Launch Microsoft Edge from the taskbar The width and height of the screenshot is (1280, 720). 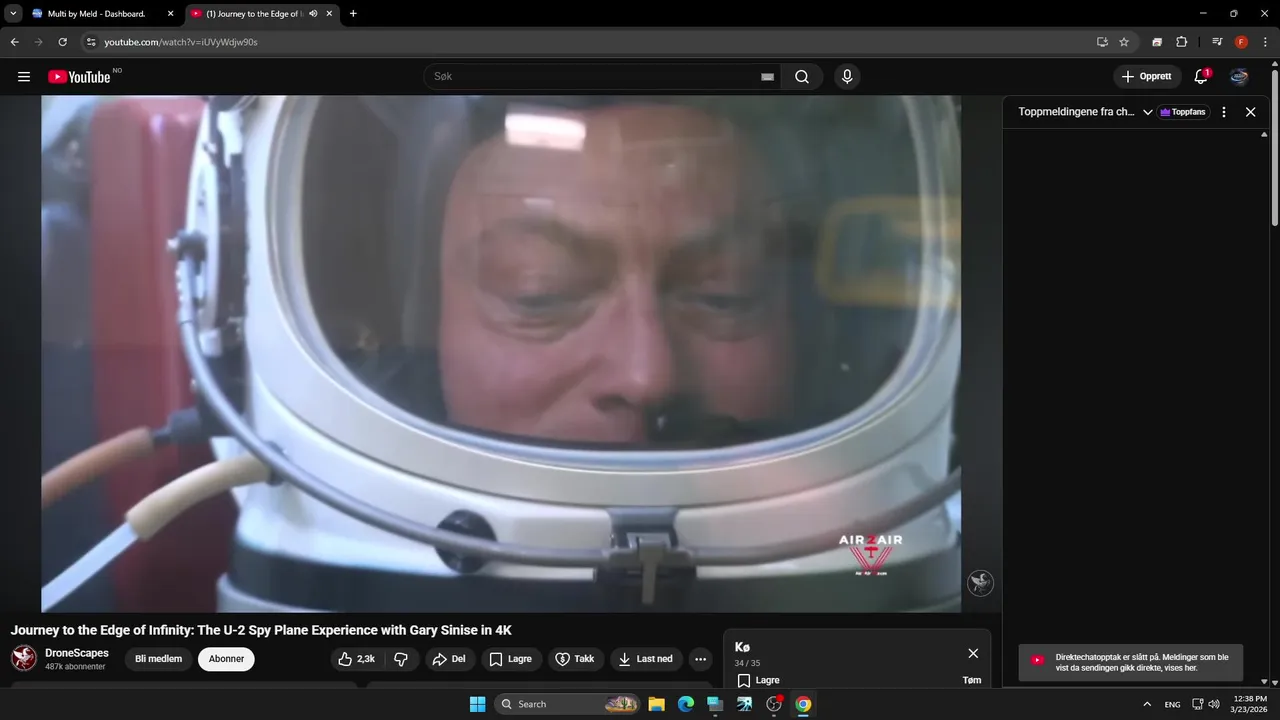tap(685, 704)
